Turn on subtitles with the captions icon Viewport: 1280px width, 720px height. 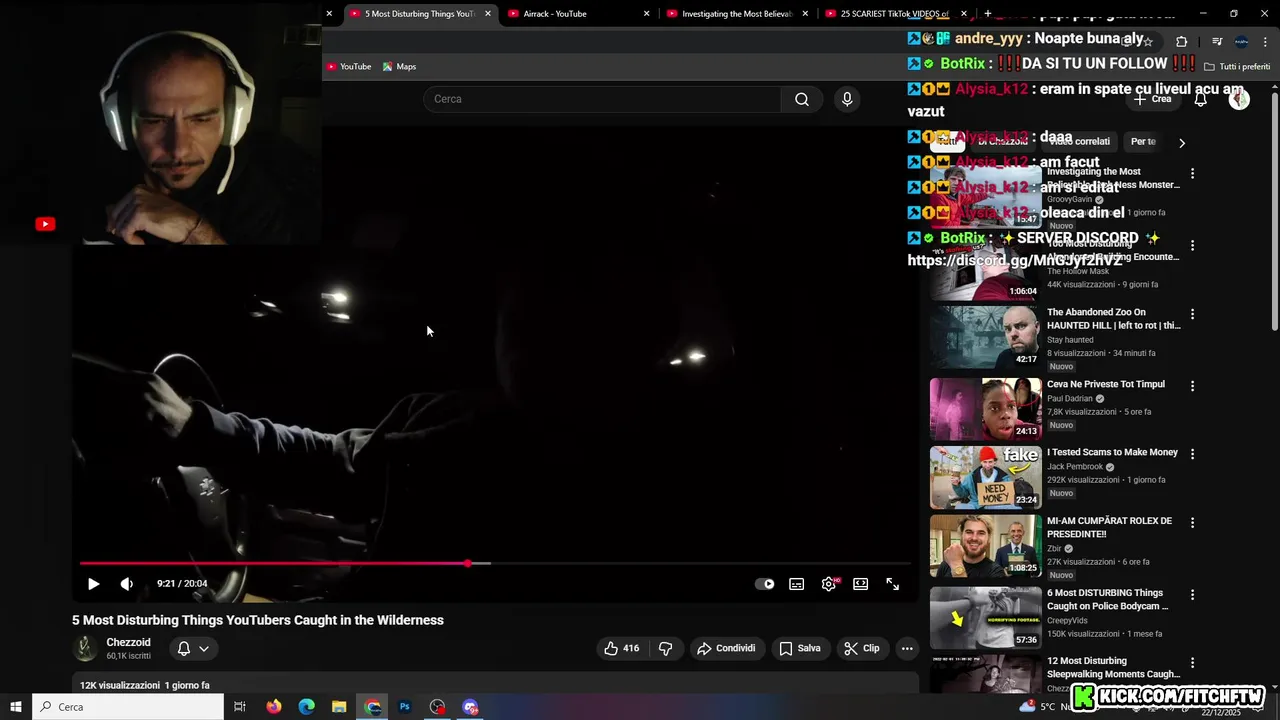click(797, 584)
